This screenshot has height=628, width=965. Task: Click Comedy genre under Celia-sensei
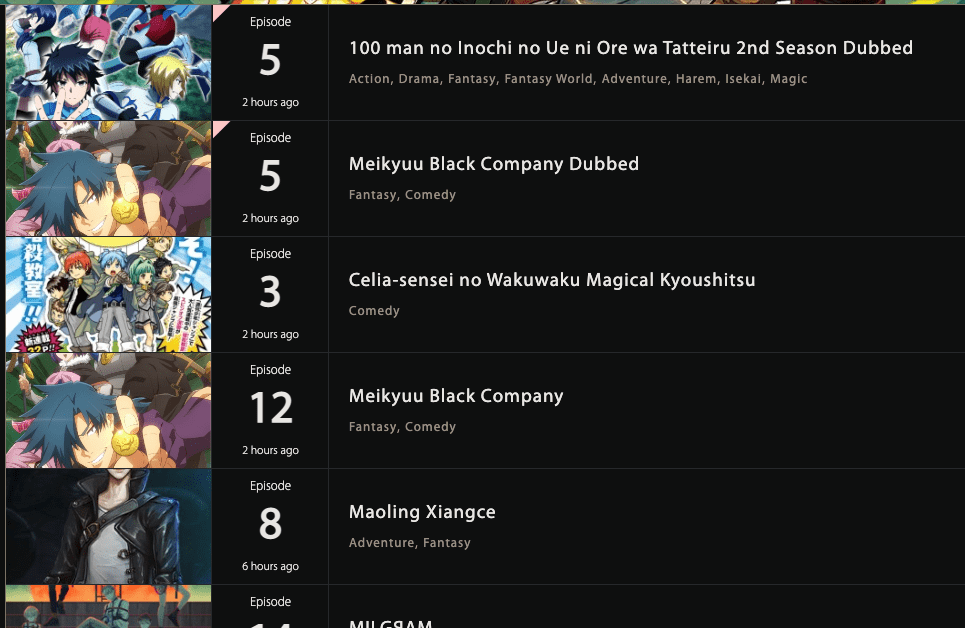374,311
